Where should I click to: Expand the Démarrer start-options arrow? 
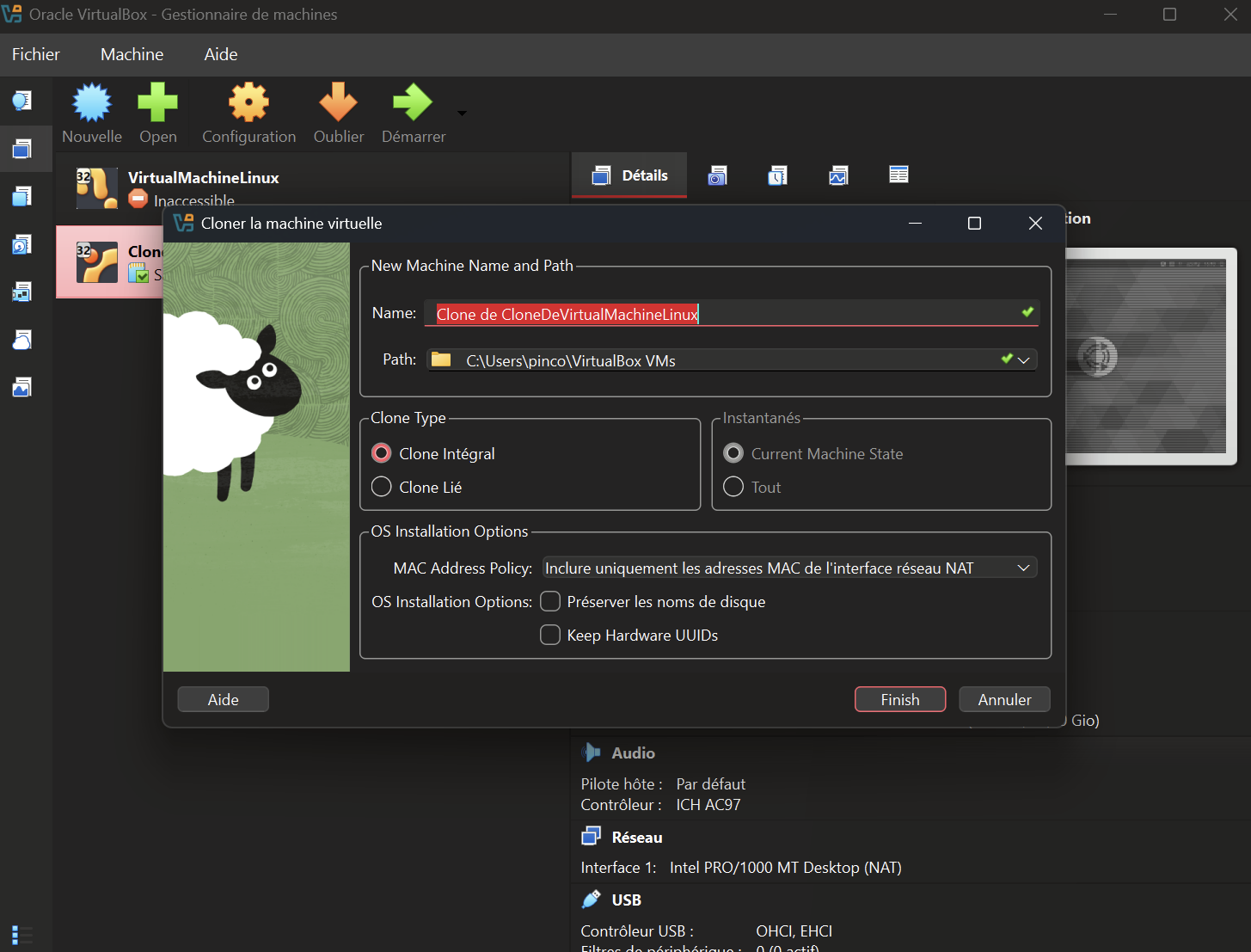click(x=462, y=113)
